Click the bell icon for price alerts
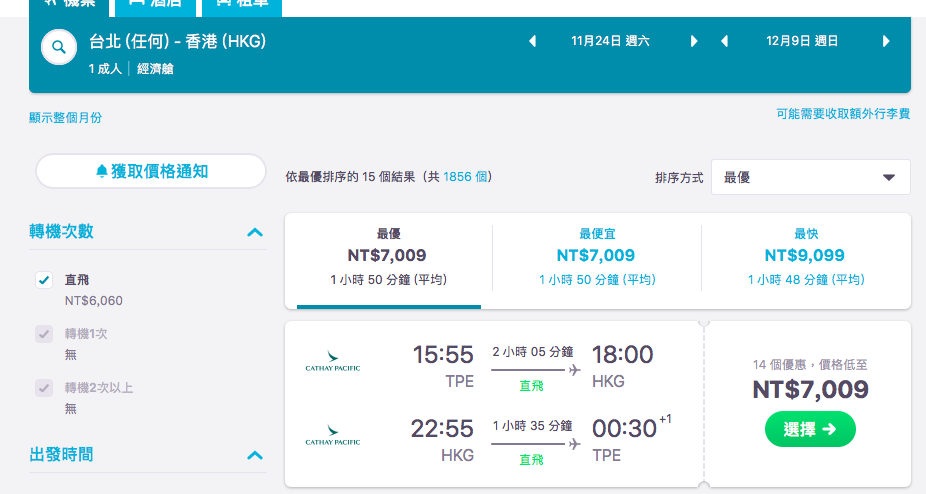 pos(102,171)
